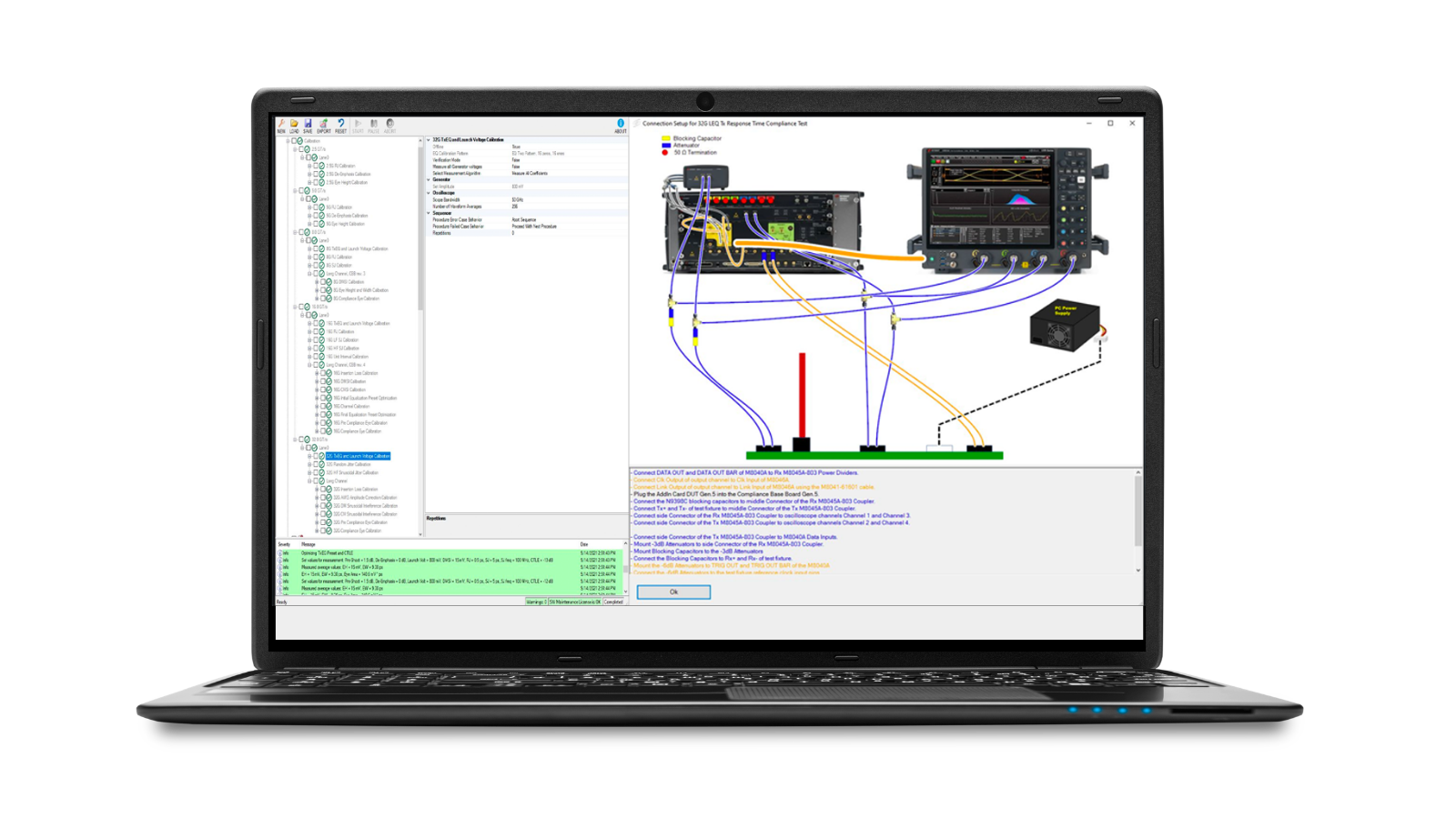Collapse the Sequencer property section
This screenshot has height=819, width=1456.
pyautogui.click(x=429, y=213)
